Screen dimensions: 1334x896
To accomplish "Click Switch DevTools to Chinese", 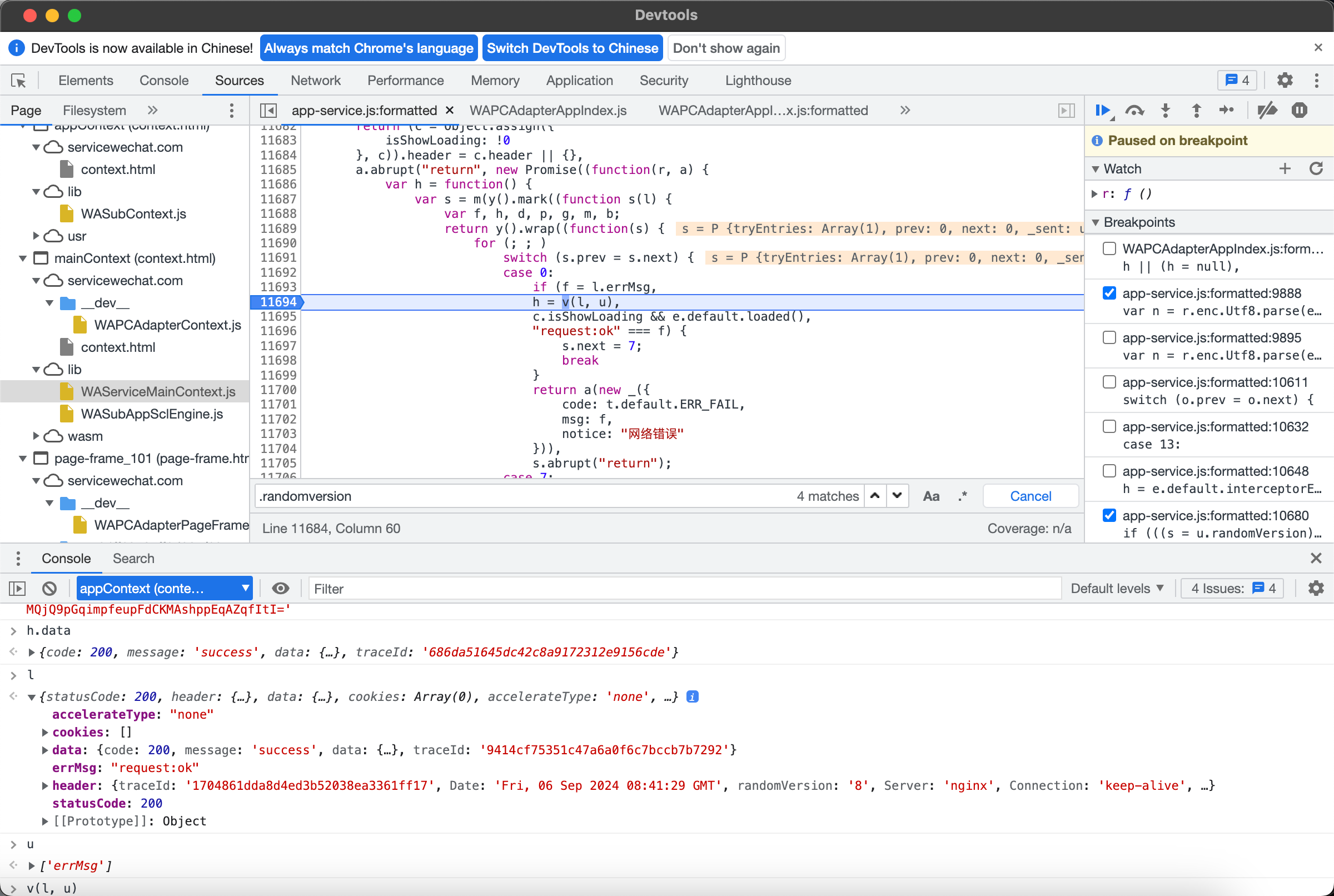I will (x=573, y=48).
